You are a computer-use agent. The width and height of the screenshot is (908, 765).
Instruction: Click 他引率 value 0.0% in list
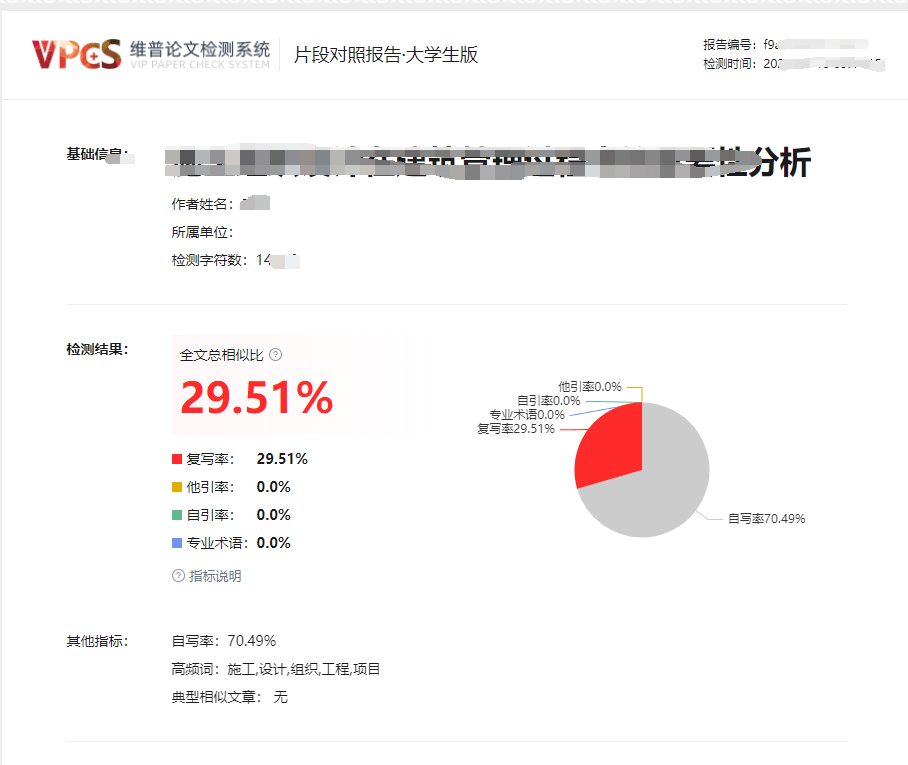273,487
